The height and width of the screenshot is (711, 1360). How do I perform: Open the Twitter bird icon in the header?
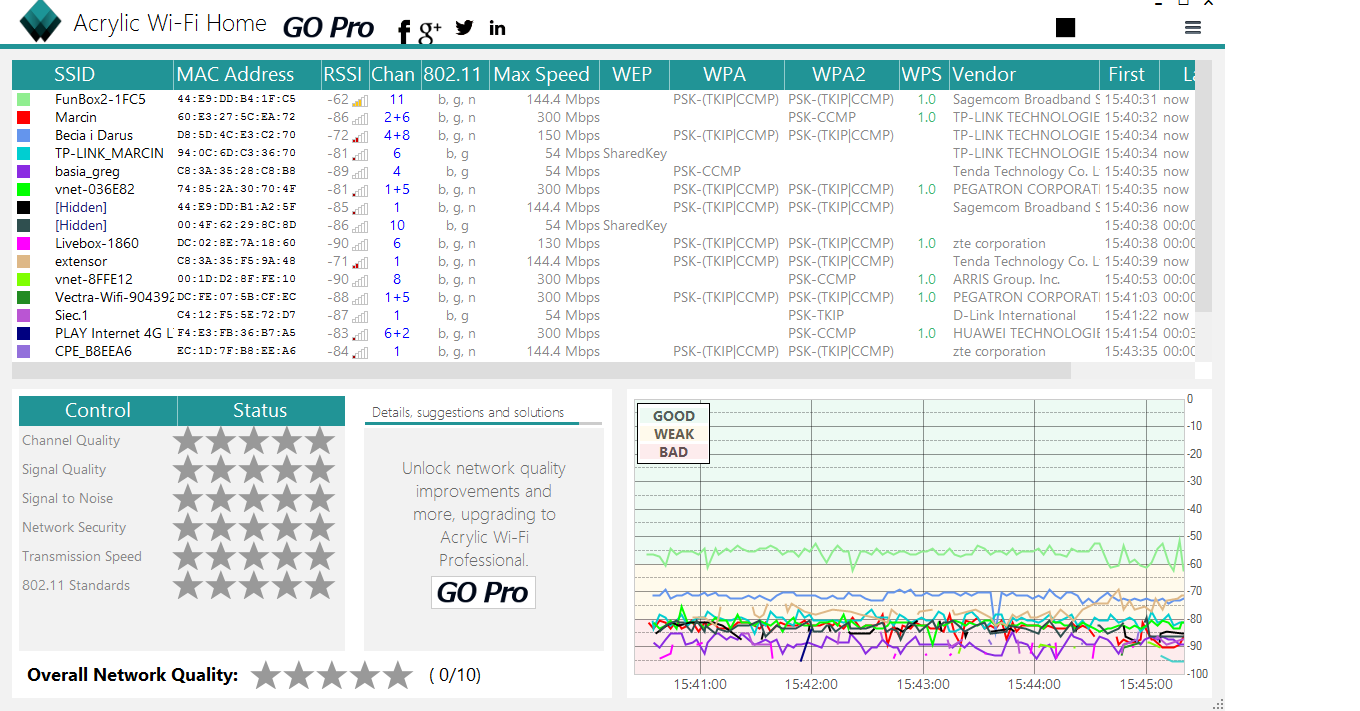point(464,28)
